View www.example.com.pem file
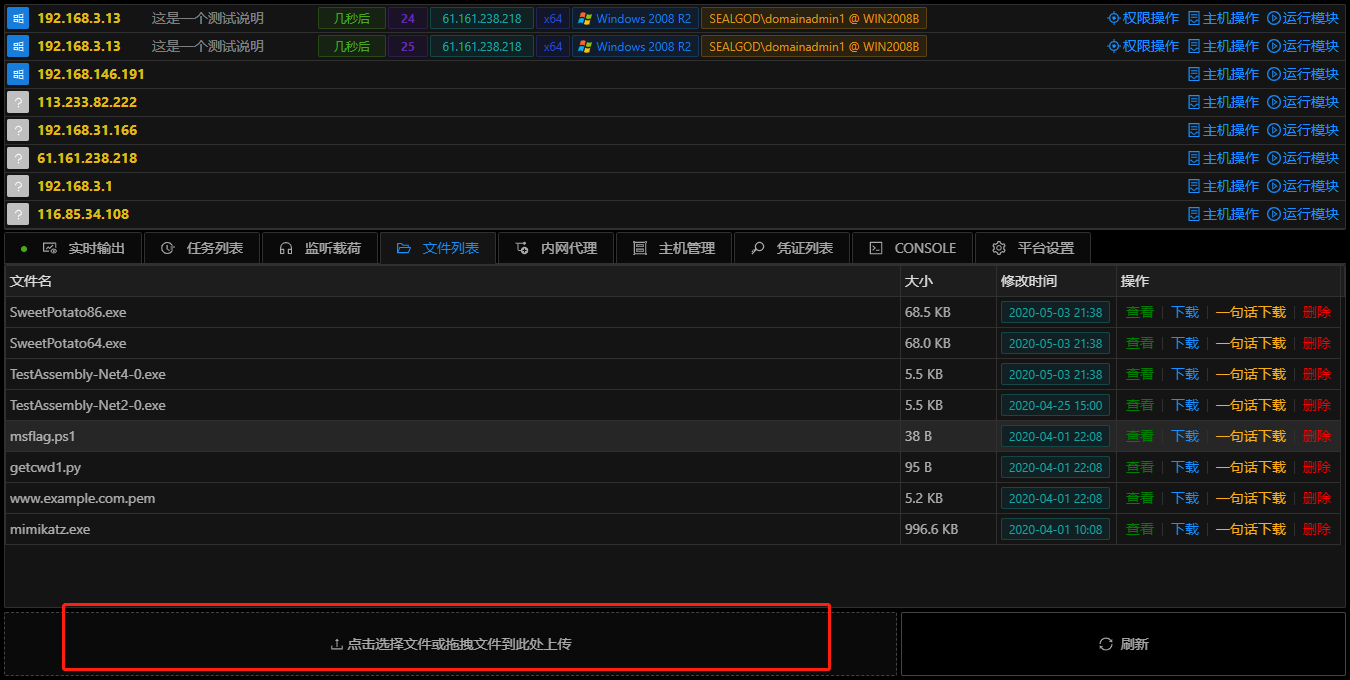Screen dimensions: 1350x680 click(1140, 498)
